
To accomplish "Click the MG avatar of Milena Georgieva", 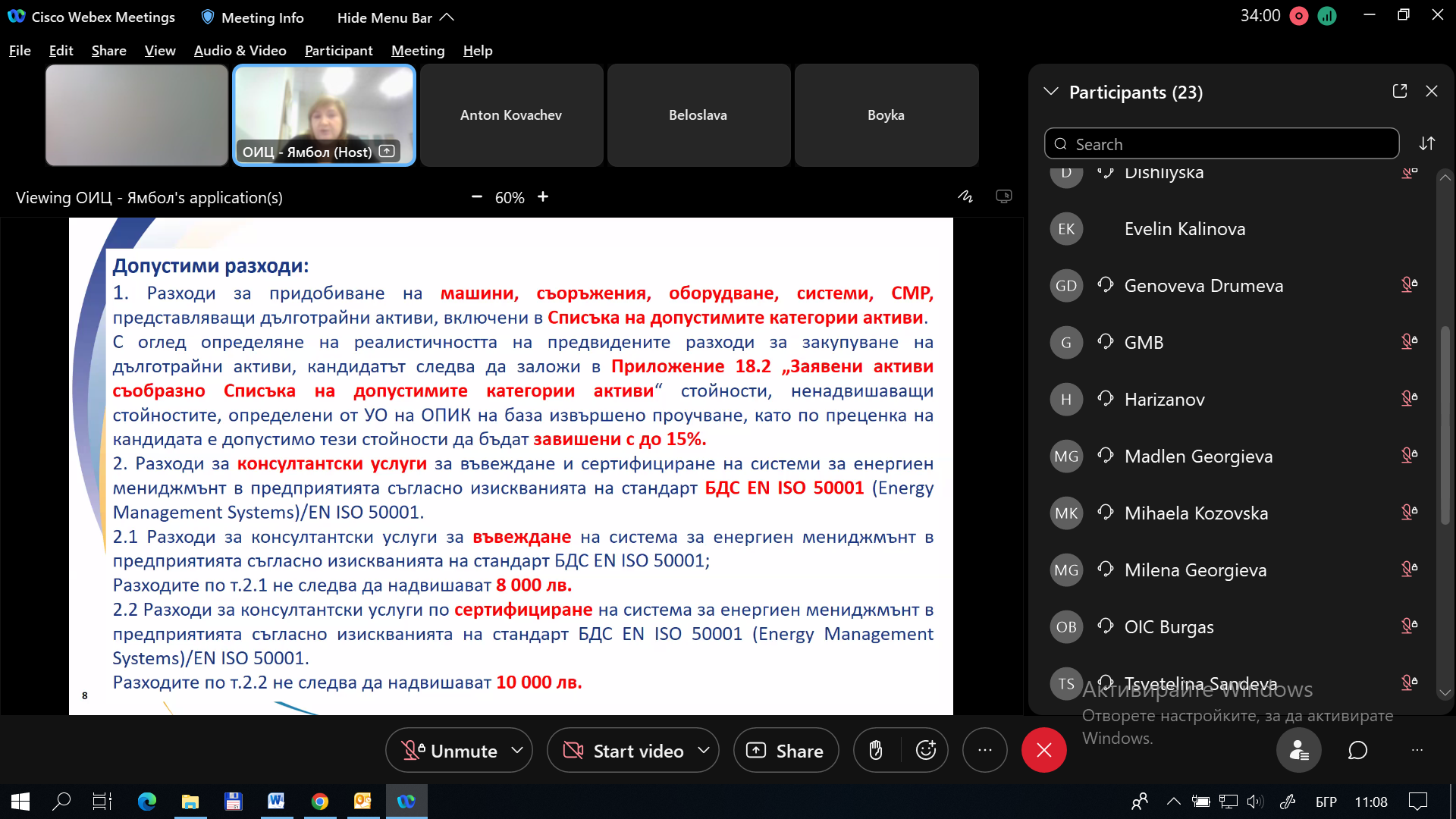I will pyautogui.click(x=1066, y=570).
